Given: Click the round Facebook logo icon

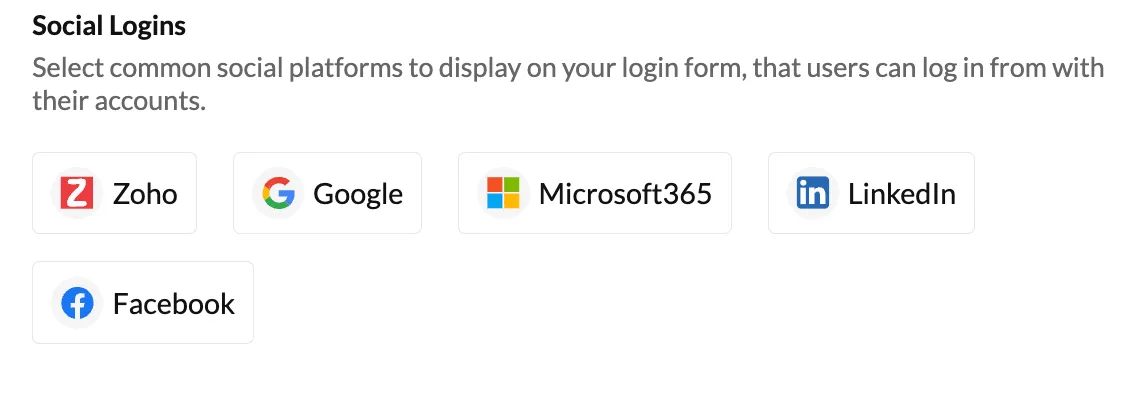Looking at the screenshot, I should pos(77,303).
